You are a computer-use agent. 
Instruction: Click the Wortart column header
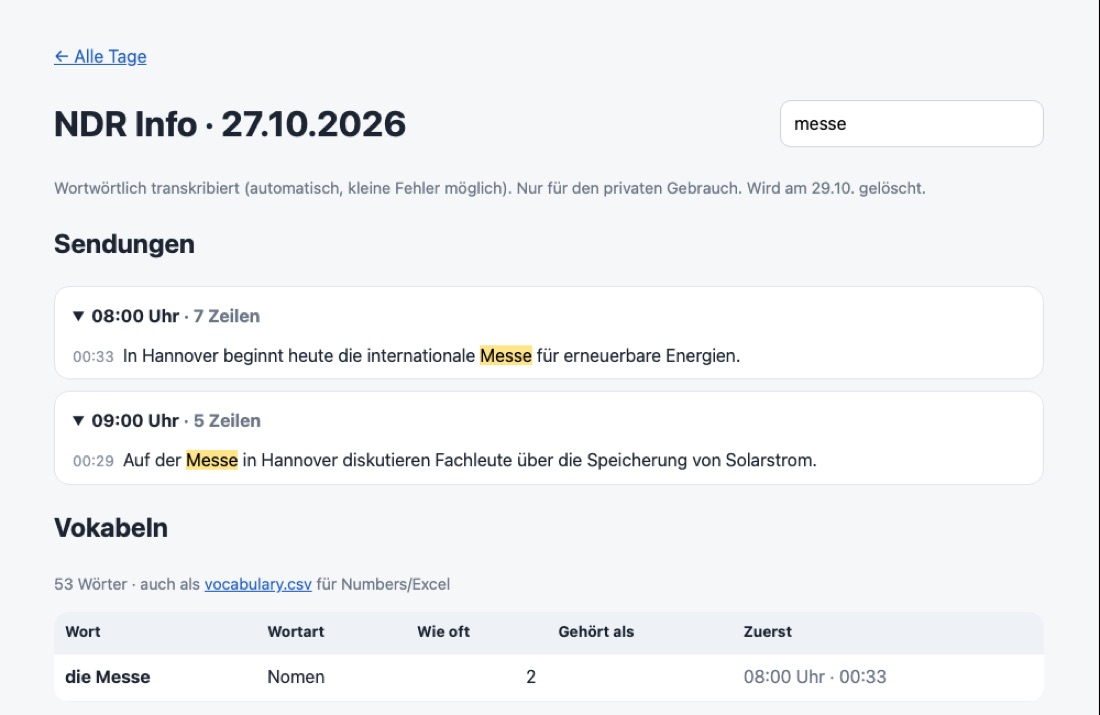(x=295, y=632)
